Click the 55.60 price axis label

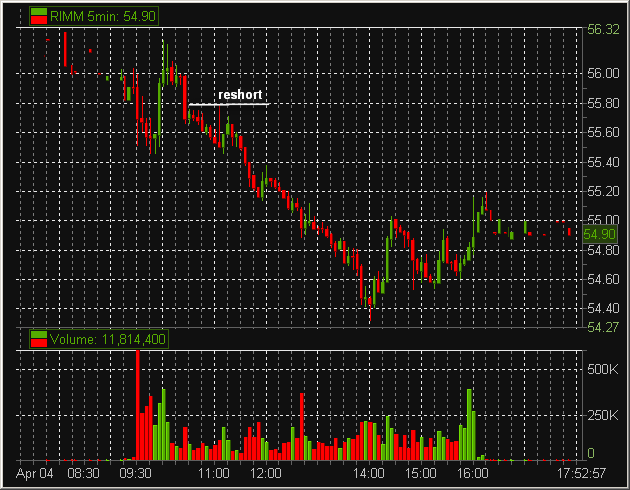[x=603, y=133]
